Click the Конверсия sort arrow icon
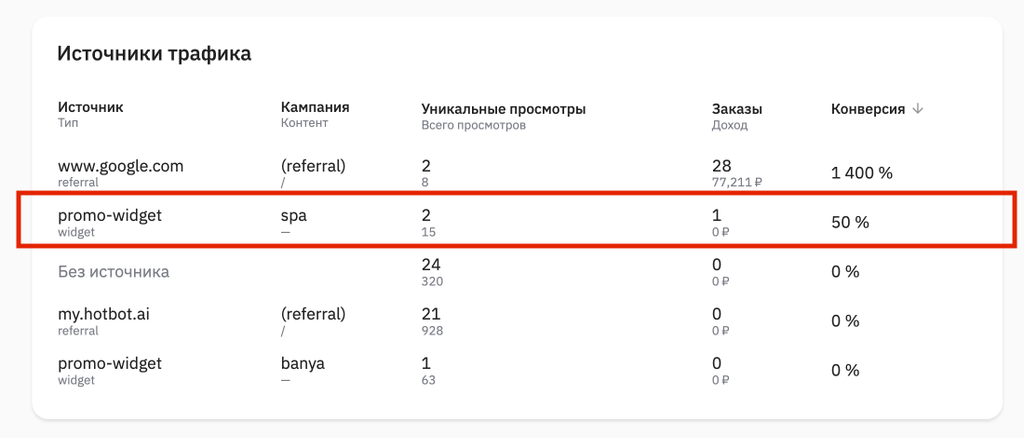Screen dimensions: 1024x438 click(x=918, y=110)
